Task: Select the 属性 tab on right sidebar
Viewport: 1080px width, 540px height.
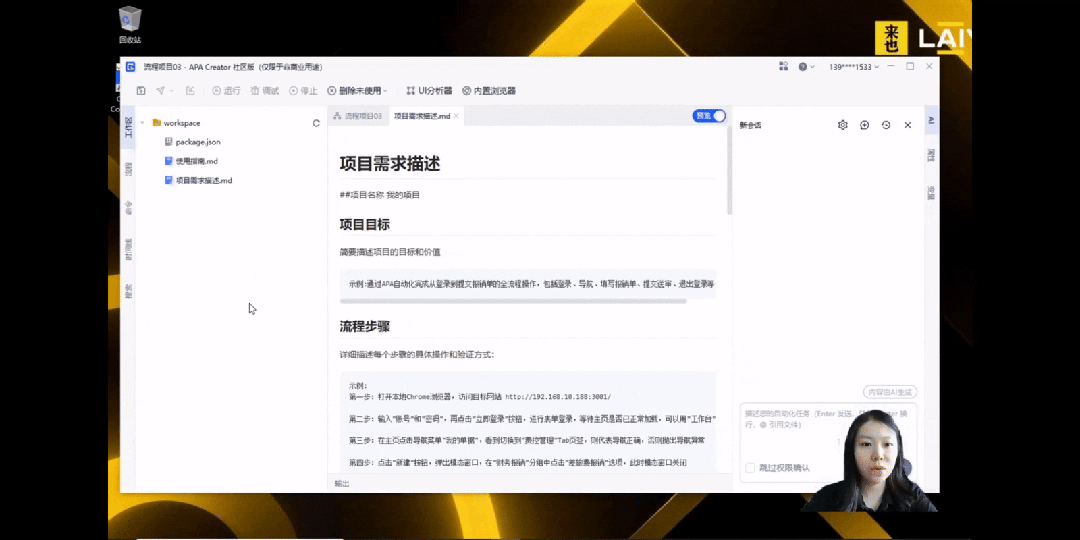Action: click(x=931, y=156)
